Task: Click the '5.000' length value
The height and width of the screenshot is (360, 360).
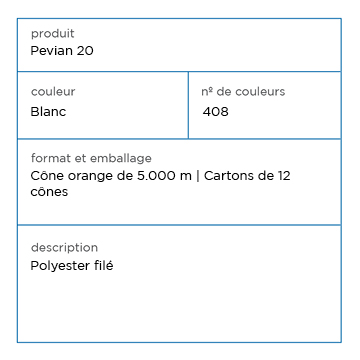Action: [157, 176]
